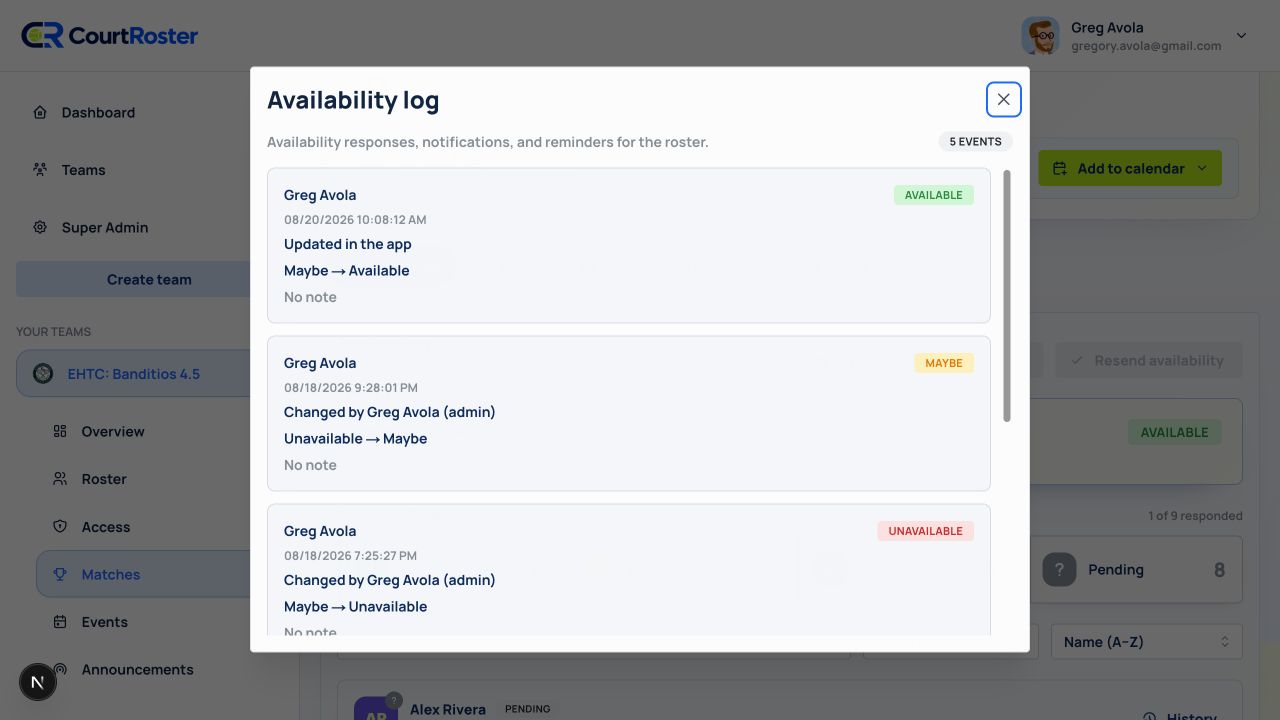
Task: Click "1 of 9 responded" text
Action: click(x=1195, y=516)
